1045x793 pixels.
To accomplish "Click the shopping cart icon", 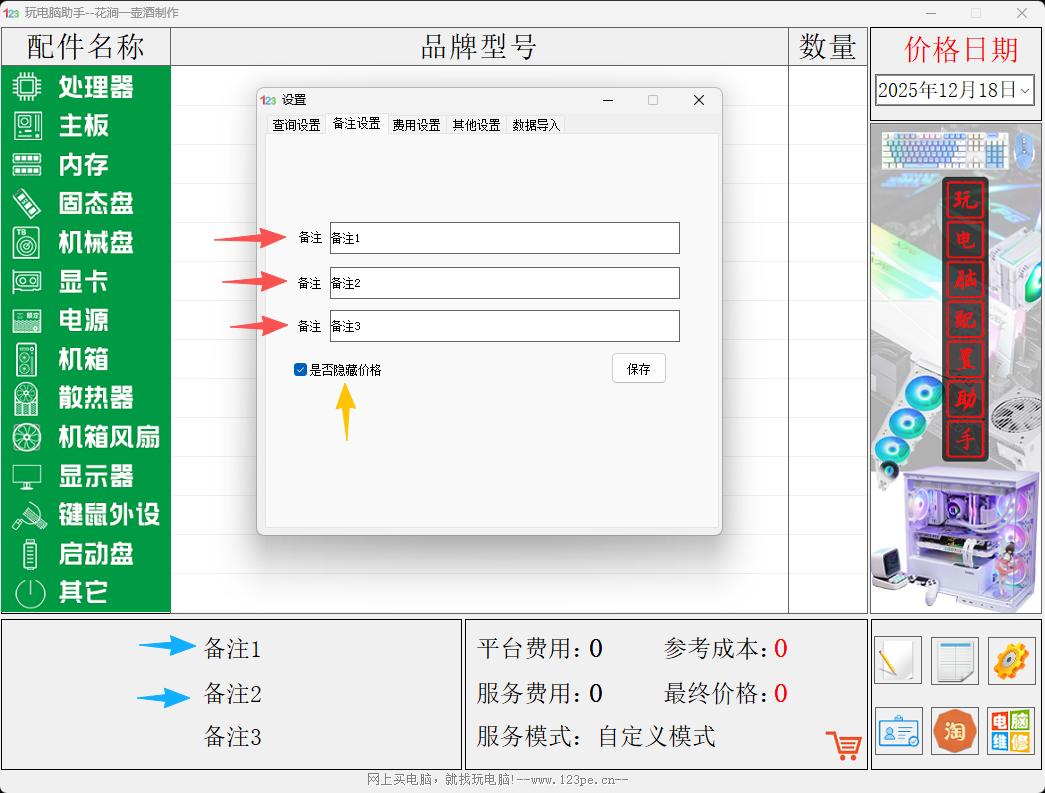I will click(842, 744).
